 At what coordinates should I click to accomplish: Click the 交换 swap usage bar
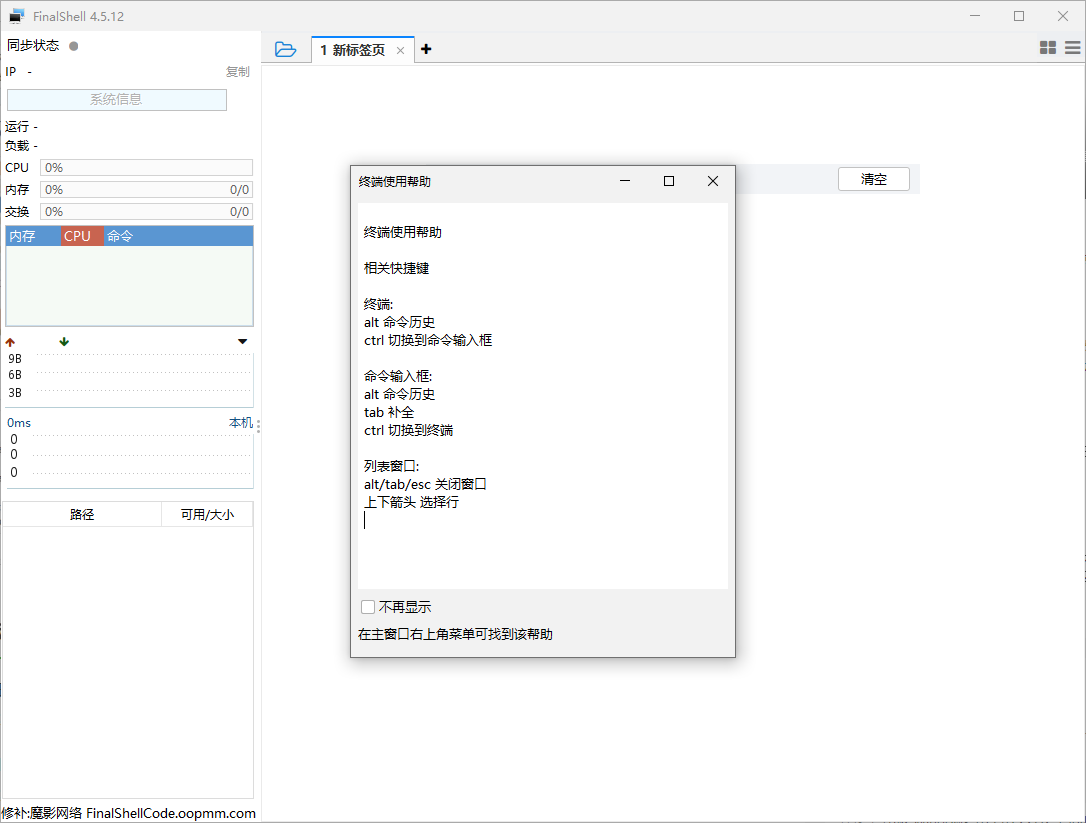146,212
